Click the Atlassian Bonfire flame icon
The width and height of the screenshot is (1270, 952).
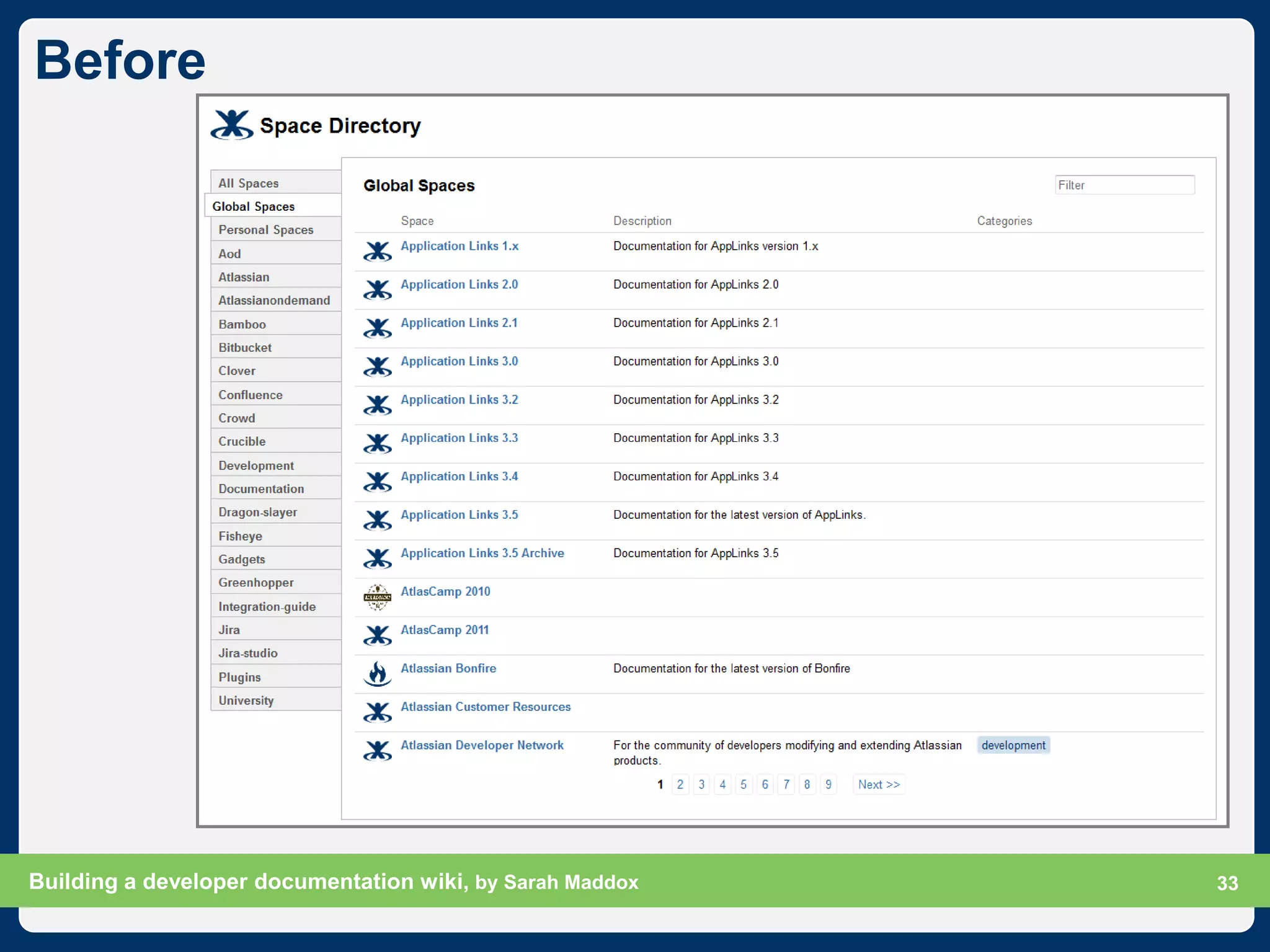(x=377, y=674)
